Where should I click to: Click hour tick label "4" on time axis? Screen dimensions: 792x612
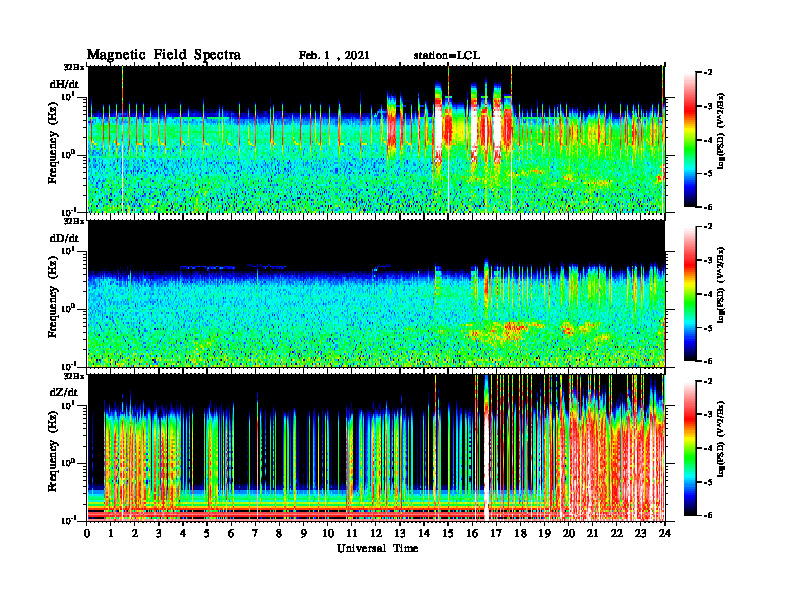click(183, 533)
